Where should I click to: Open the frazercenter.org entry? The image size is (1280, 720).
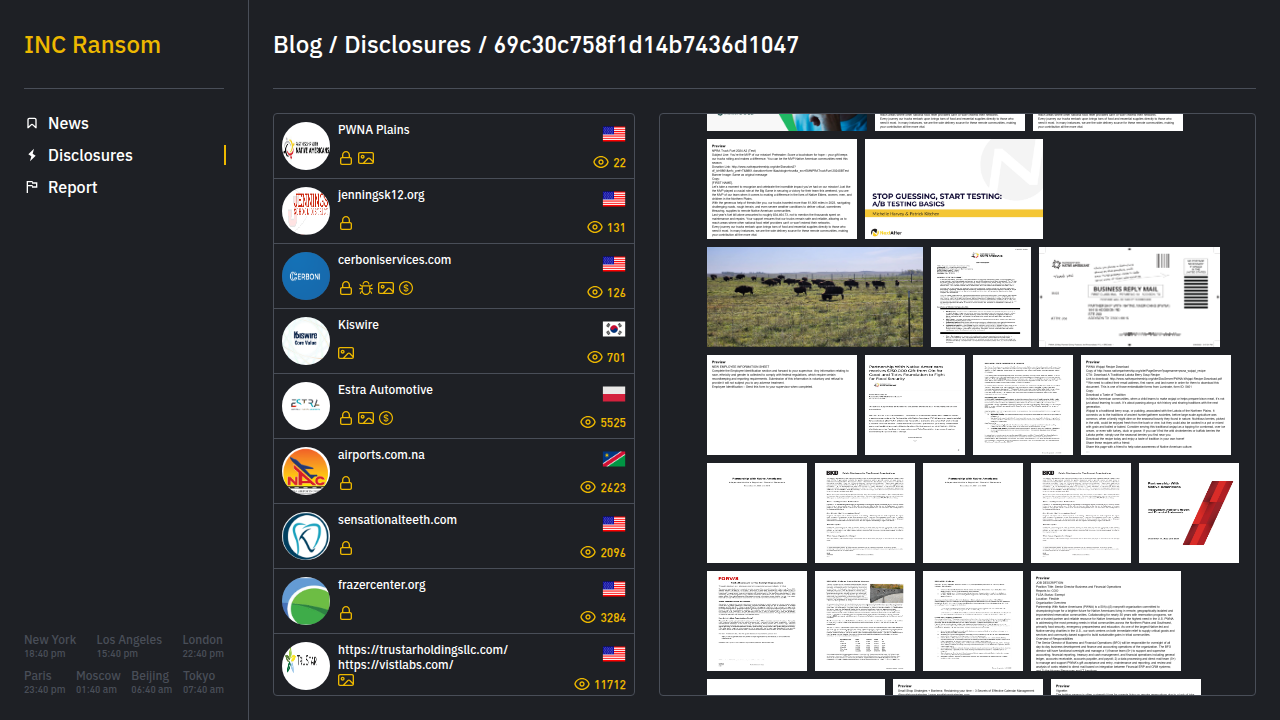tap(381, 585)
